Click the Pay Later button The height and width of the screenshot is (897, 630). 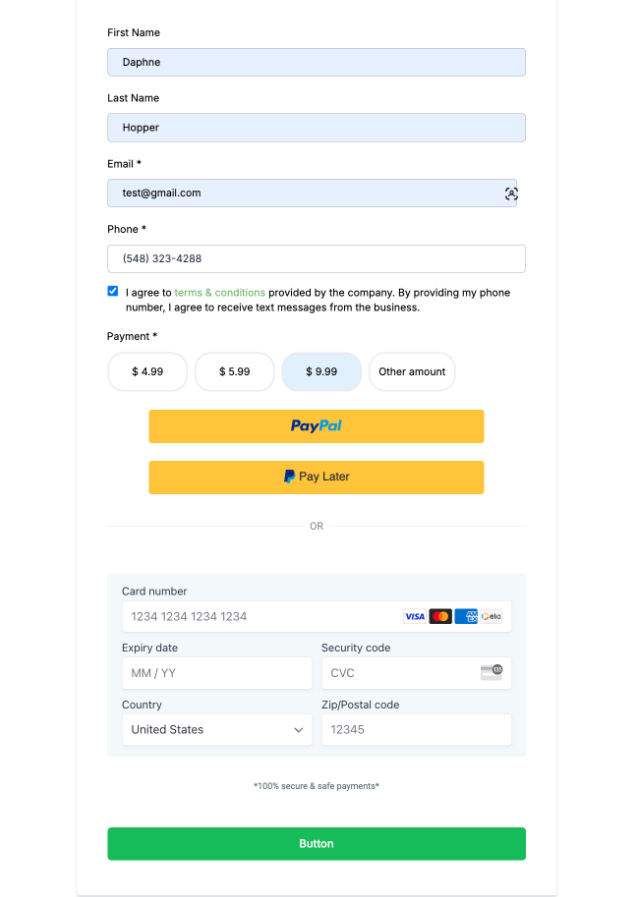point(316,477)
